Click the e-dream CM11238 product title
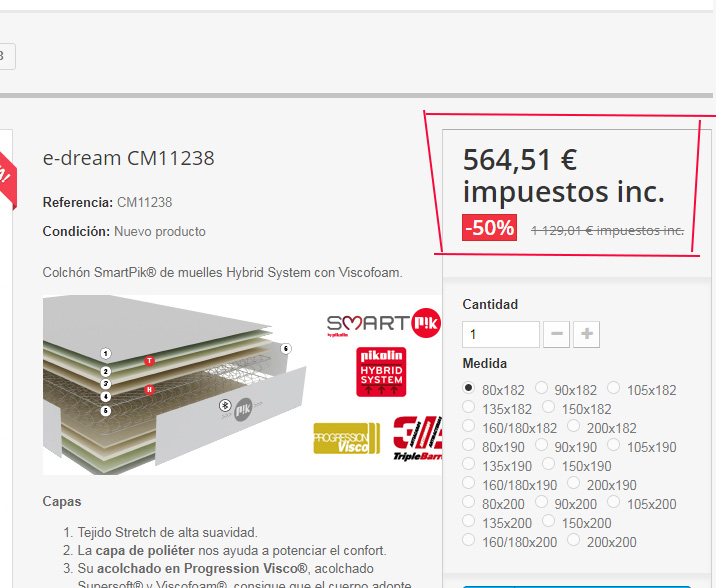 (x=128, y=158)
